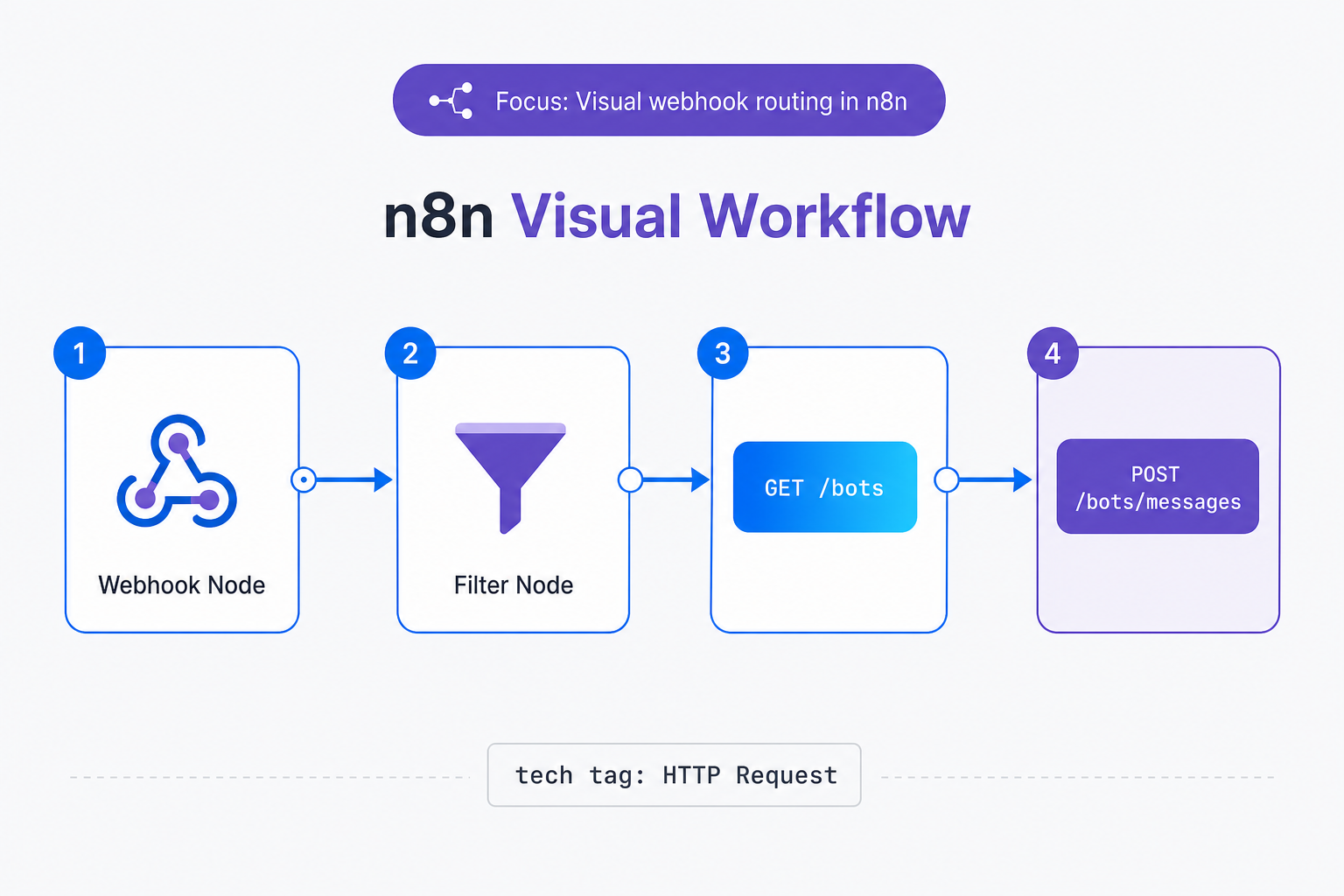This screenshot has height=896, width=1344.
Task: Click the Webhook Node output connector circle
Action: tap(304, 479)
